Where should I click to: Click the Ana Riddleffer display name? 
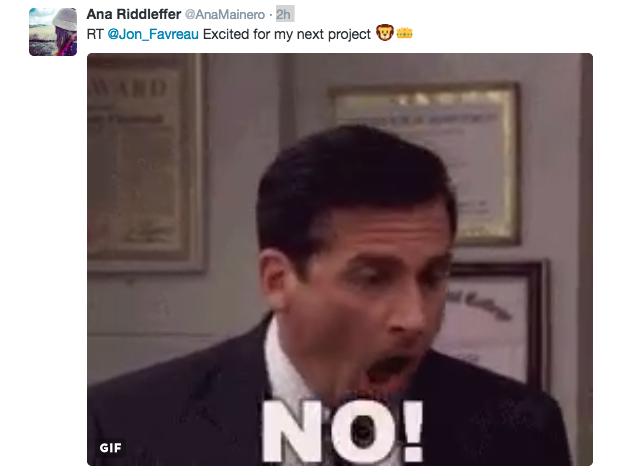point(134,14)
